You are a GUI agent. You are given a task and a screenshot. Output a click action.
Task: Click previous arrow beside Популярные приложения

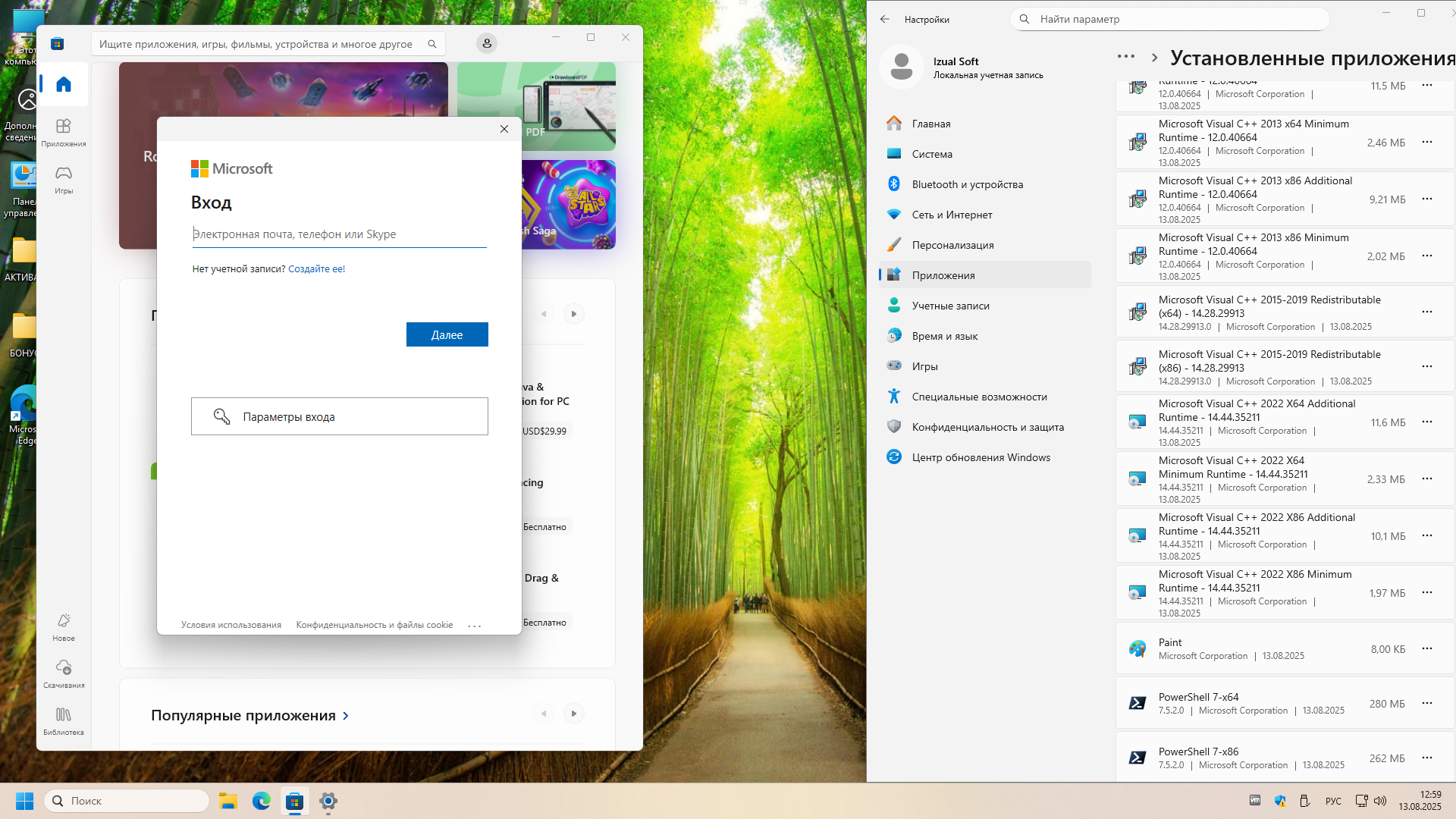click(x=543, y=714)
